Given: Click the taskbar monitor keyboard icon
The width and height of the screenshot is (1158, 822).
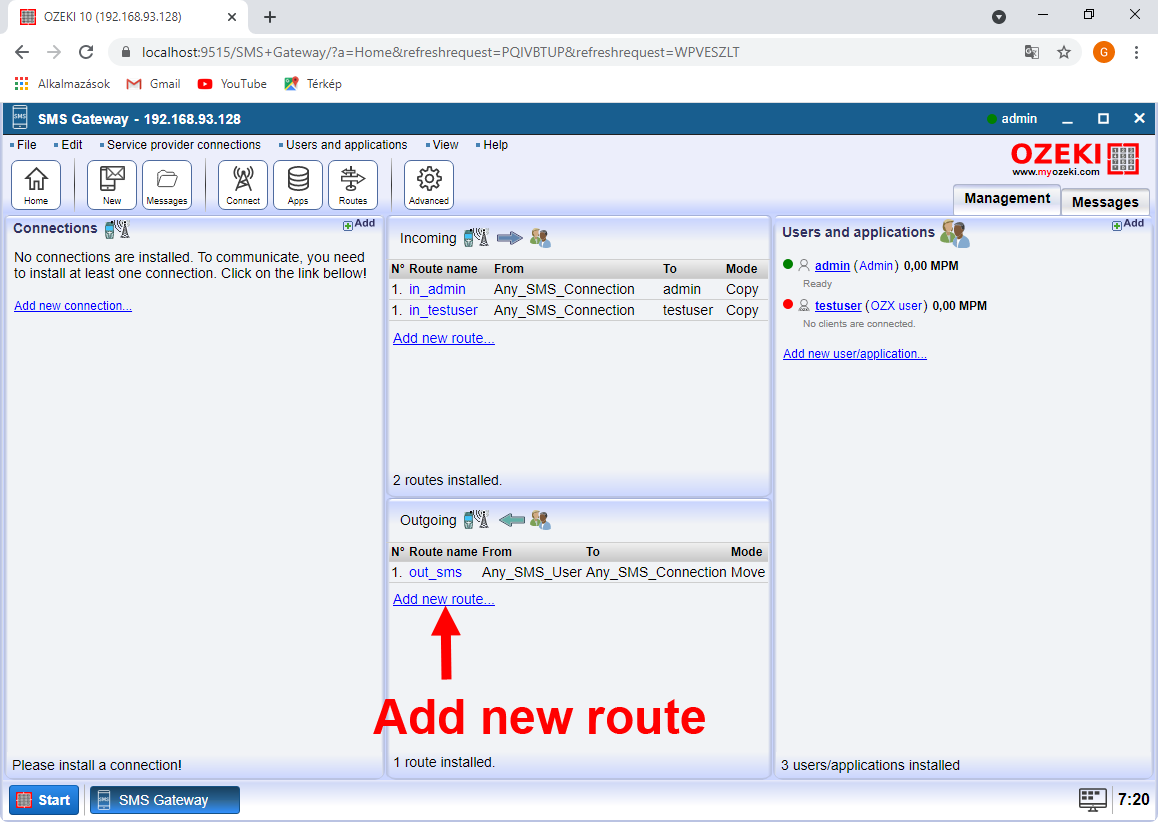Looking at the screenshot, I should [x=1092, y=799].
